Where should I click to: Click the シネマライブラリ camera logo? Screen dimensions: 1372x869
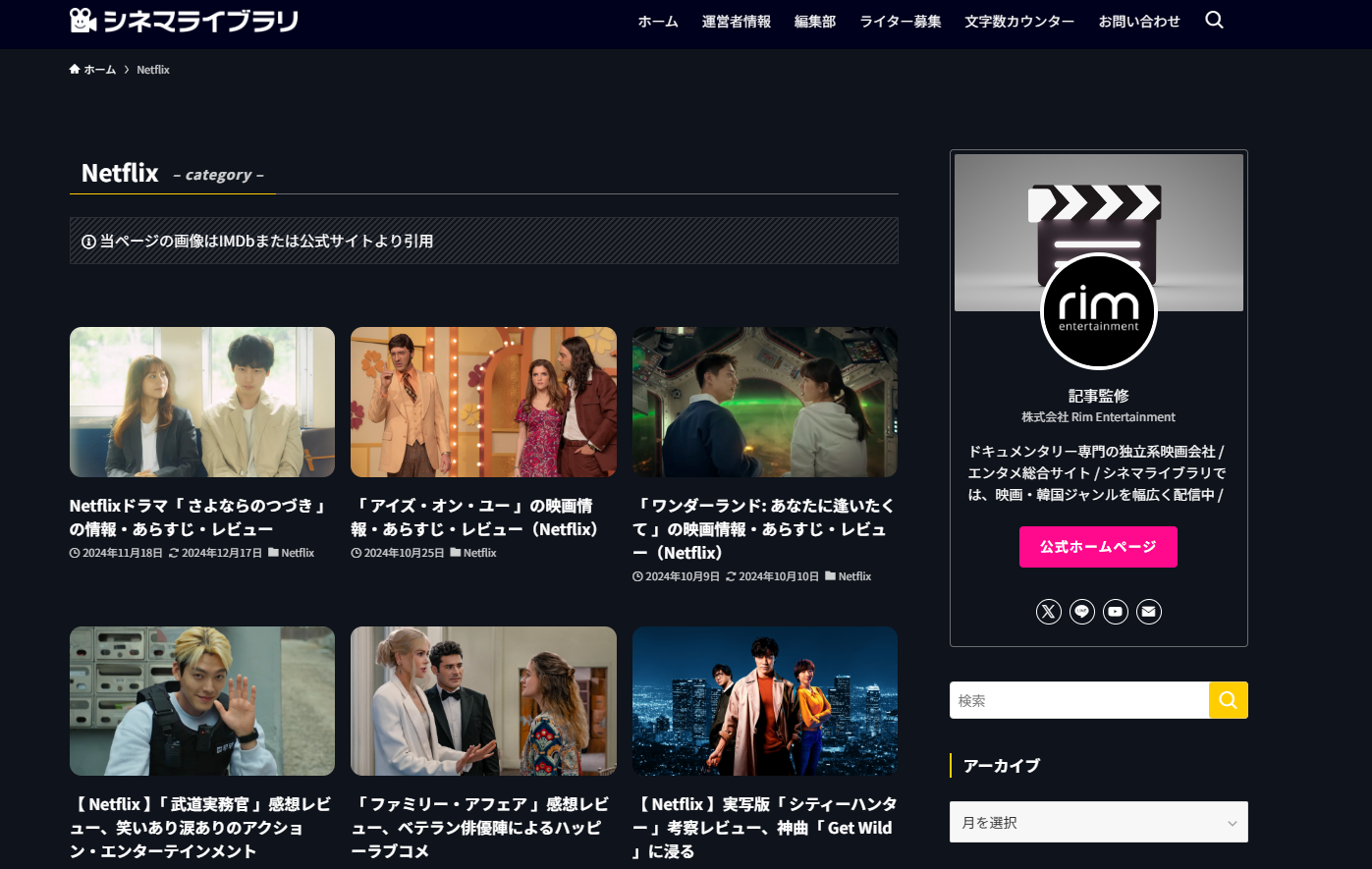coord(184,21)
